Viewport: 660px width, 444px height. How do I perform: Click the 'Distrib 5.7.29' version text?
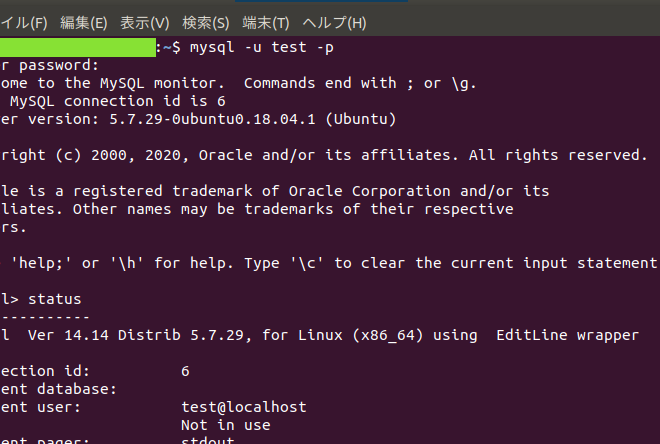162,335
